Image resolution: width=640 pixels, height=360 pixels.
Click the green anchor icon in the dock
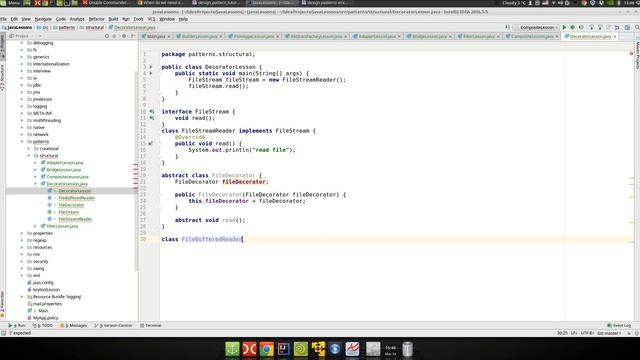coord(232,349)
